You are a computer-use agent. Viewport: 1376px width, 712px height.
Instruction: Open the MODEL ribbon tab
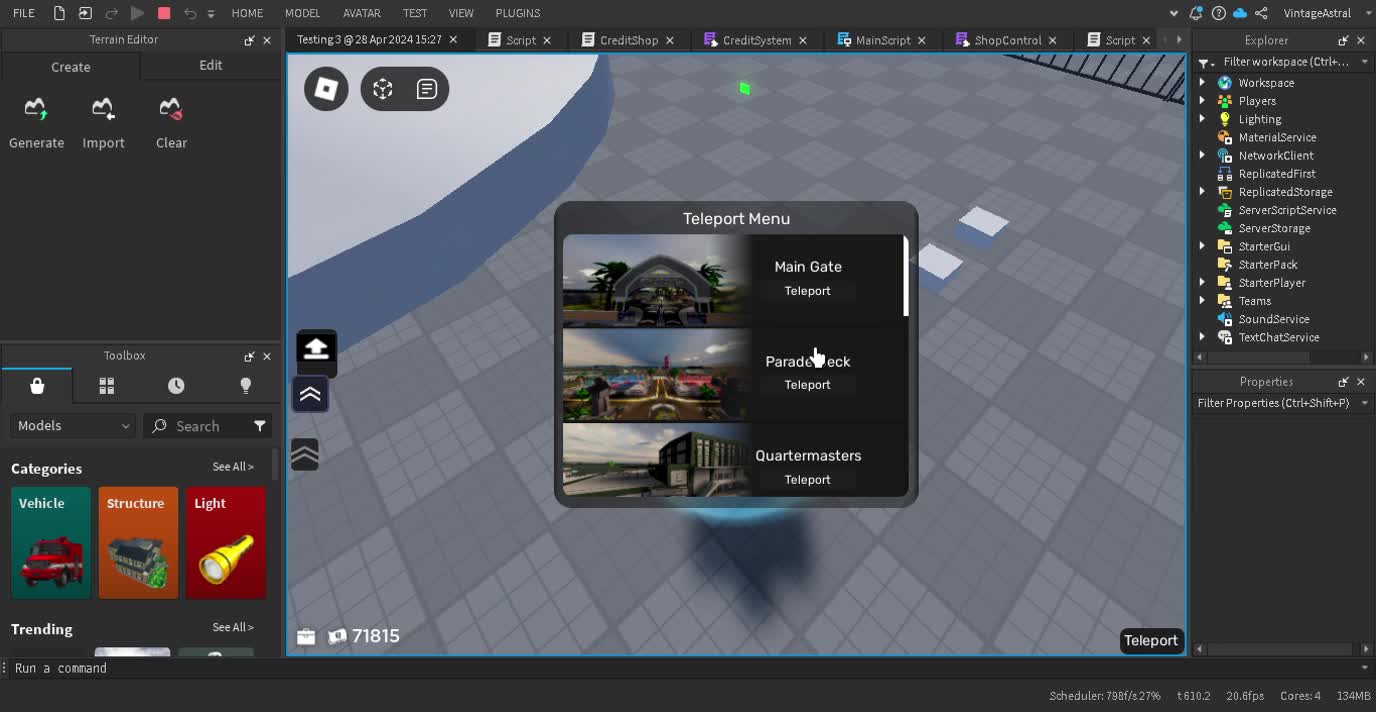[302, 13]
